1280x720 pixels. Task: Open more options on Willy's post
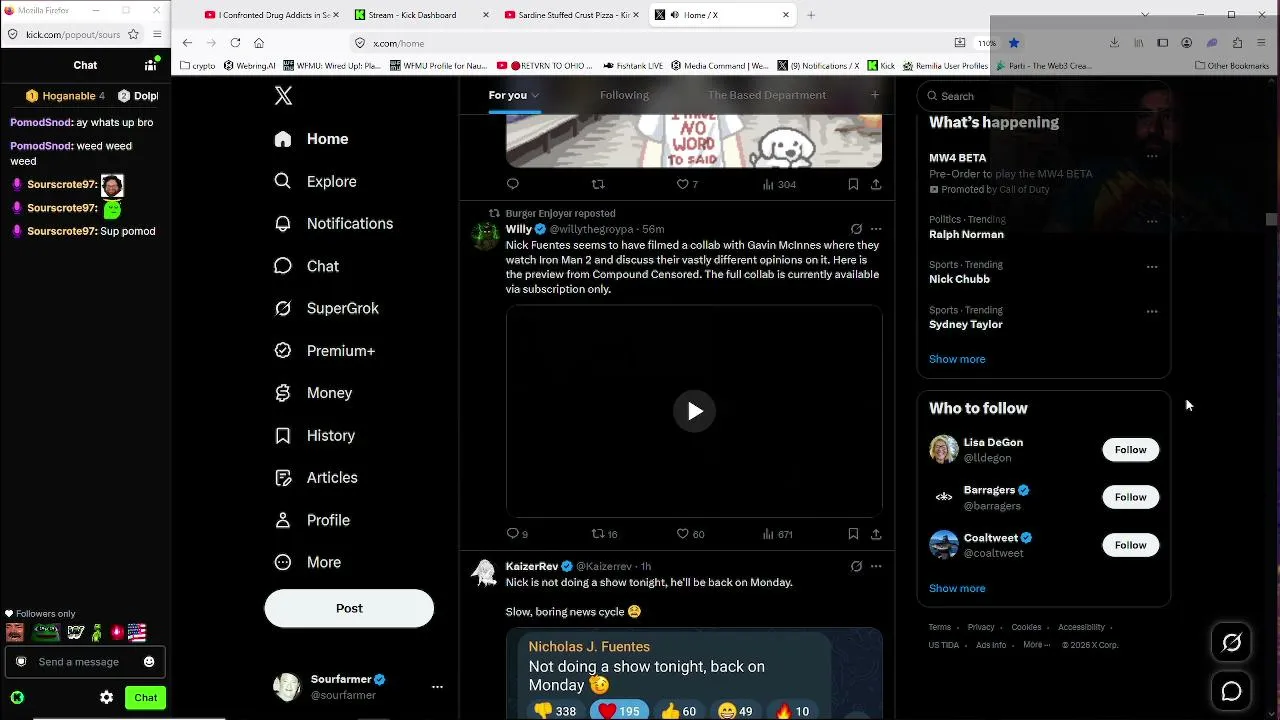[876, 229]
